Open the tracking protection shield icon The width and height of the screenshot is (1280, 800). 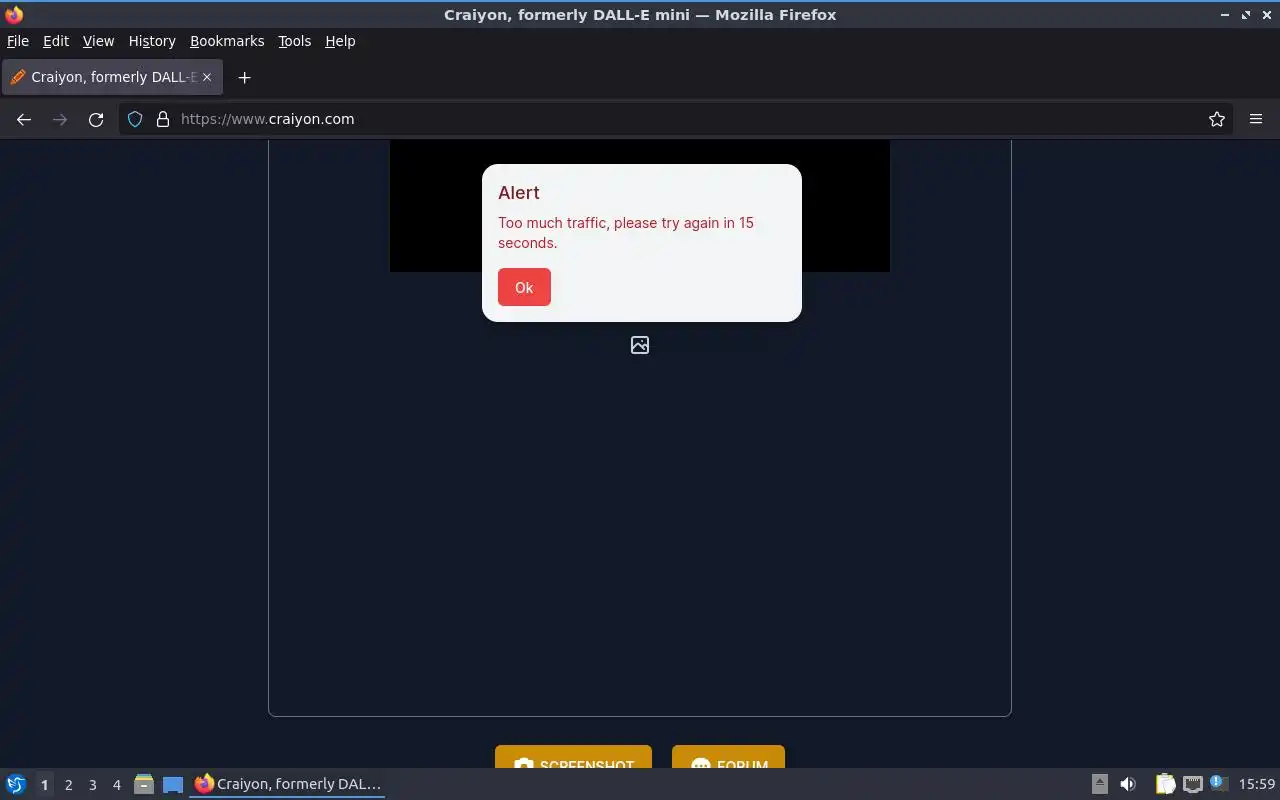pyautogui.click(x=135, y=119)
